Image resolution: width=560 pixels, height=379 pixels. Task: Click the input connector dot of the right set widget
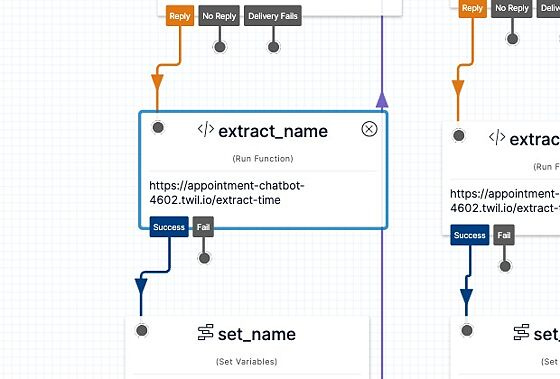point(467,330)
